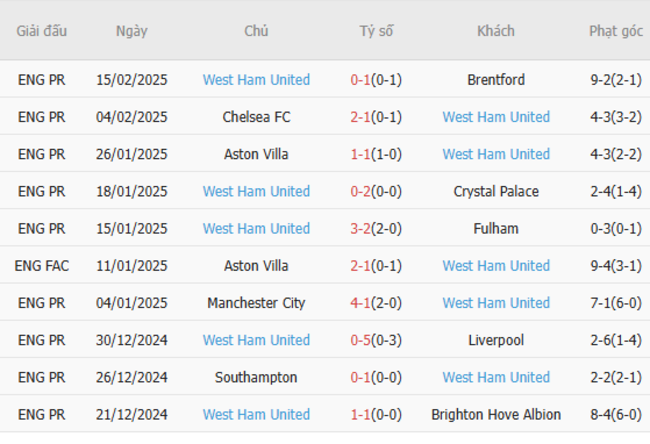Click the "Tỷ số" column header
650x444 pixels.
(x=376, y=31)
